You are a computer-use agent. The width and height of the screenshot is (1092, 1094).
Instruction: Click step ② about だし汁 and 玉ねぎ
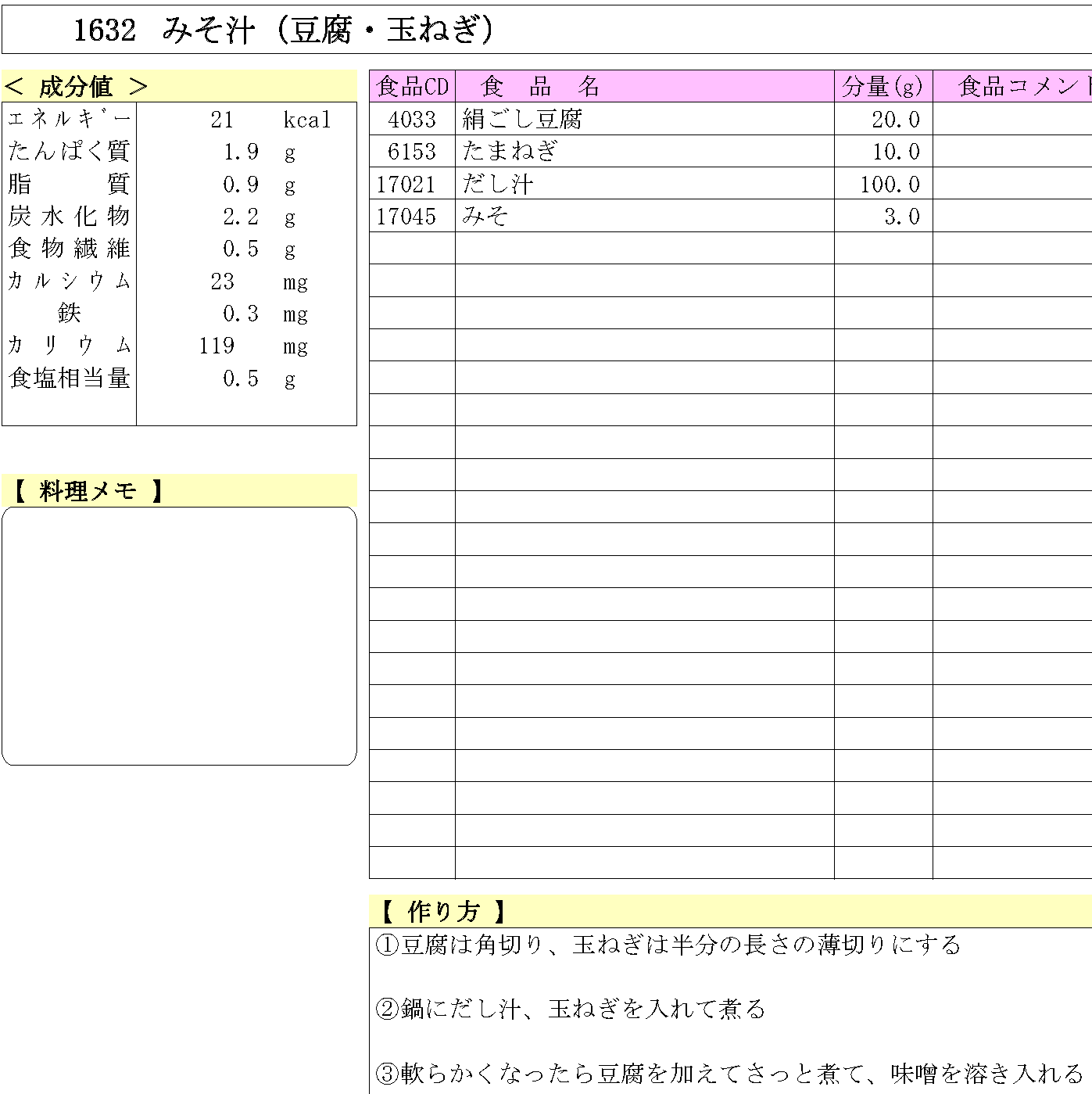(571, 1010)
